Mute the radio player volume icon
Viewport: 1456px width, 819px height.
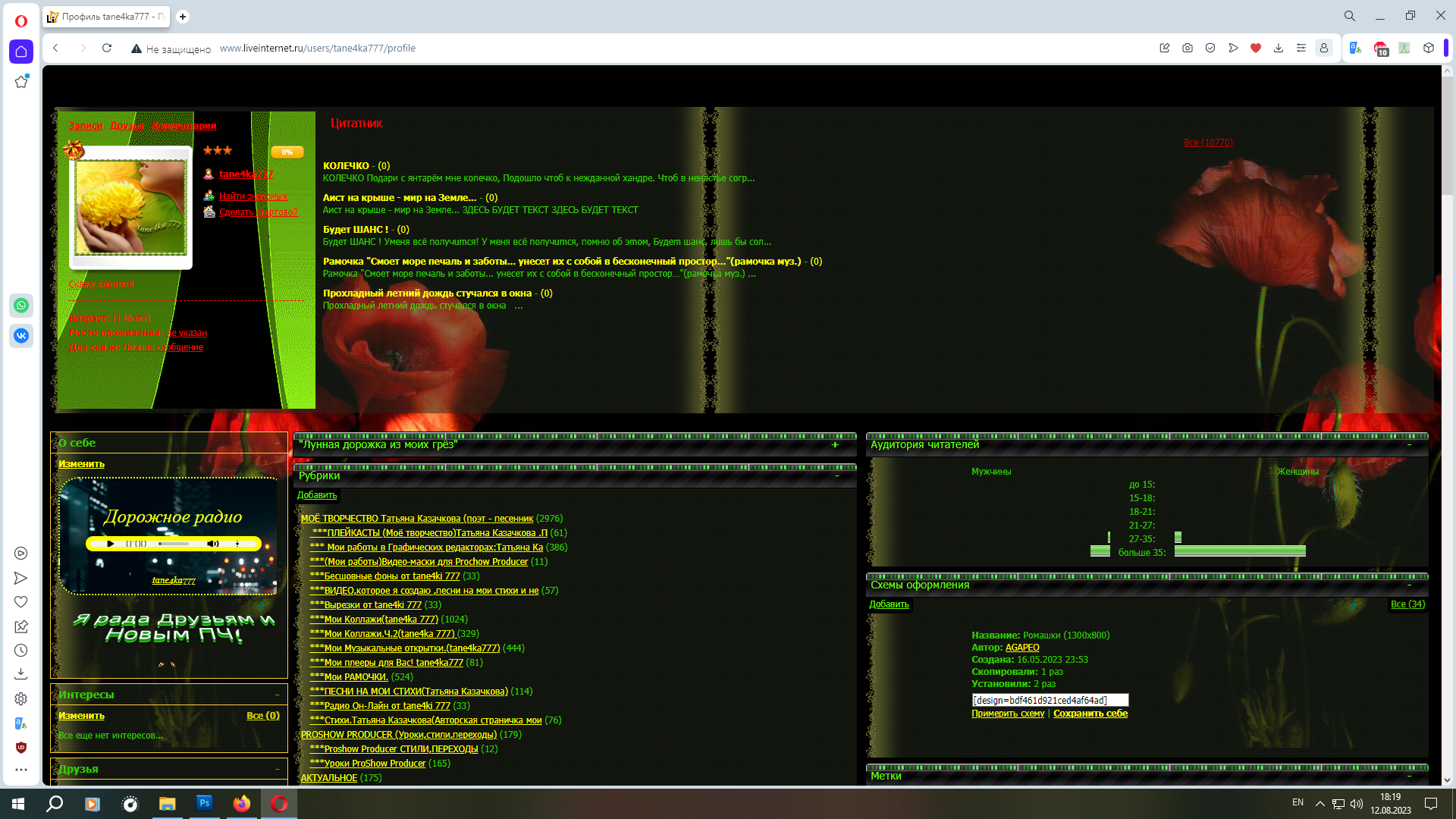pyautogui.click(x=213, y=544)
